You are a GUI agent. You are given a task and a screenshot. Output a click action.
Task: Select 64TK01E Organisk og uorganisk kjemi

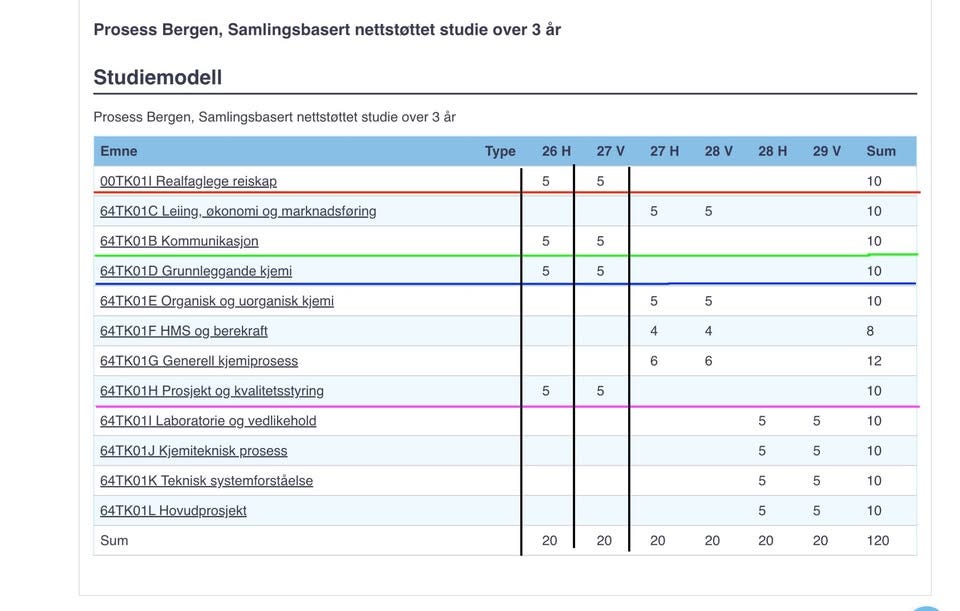(217, 301)
